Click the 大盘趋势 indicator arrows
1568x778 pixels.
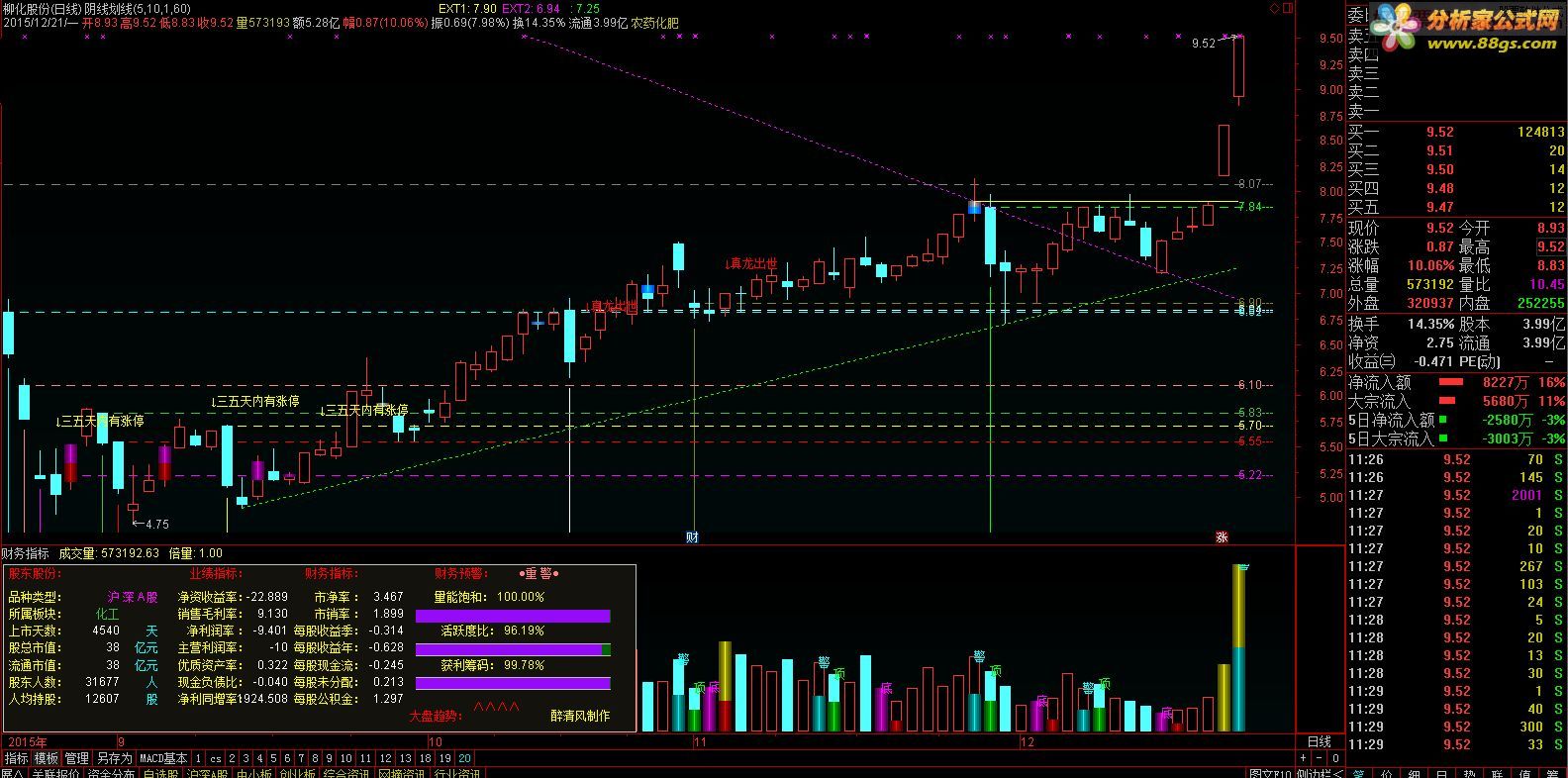click(x=497, y=709)
